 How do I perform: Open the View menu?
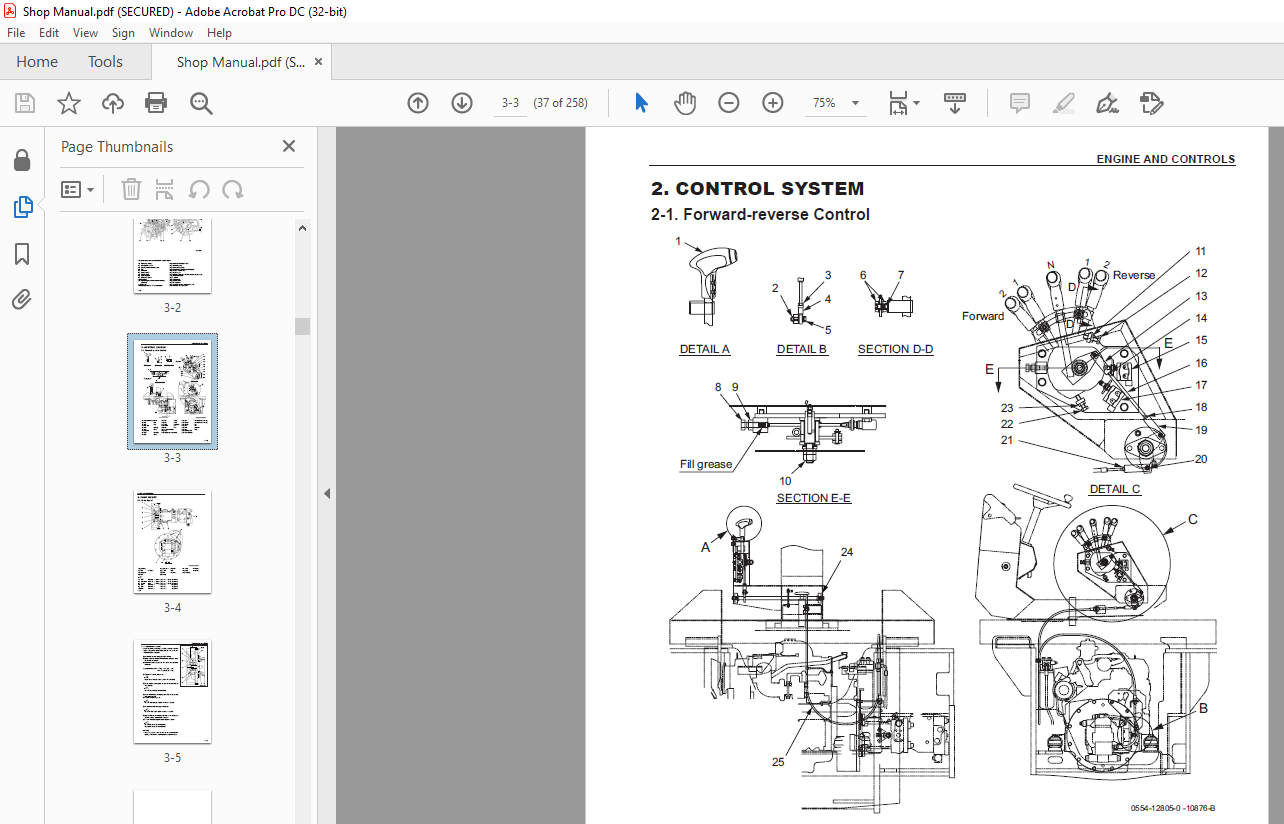[85, 33]
